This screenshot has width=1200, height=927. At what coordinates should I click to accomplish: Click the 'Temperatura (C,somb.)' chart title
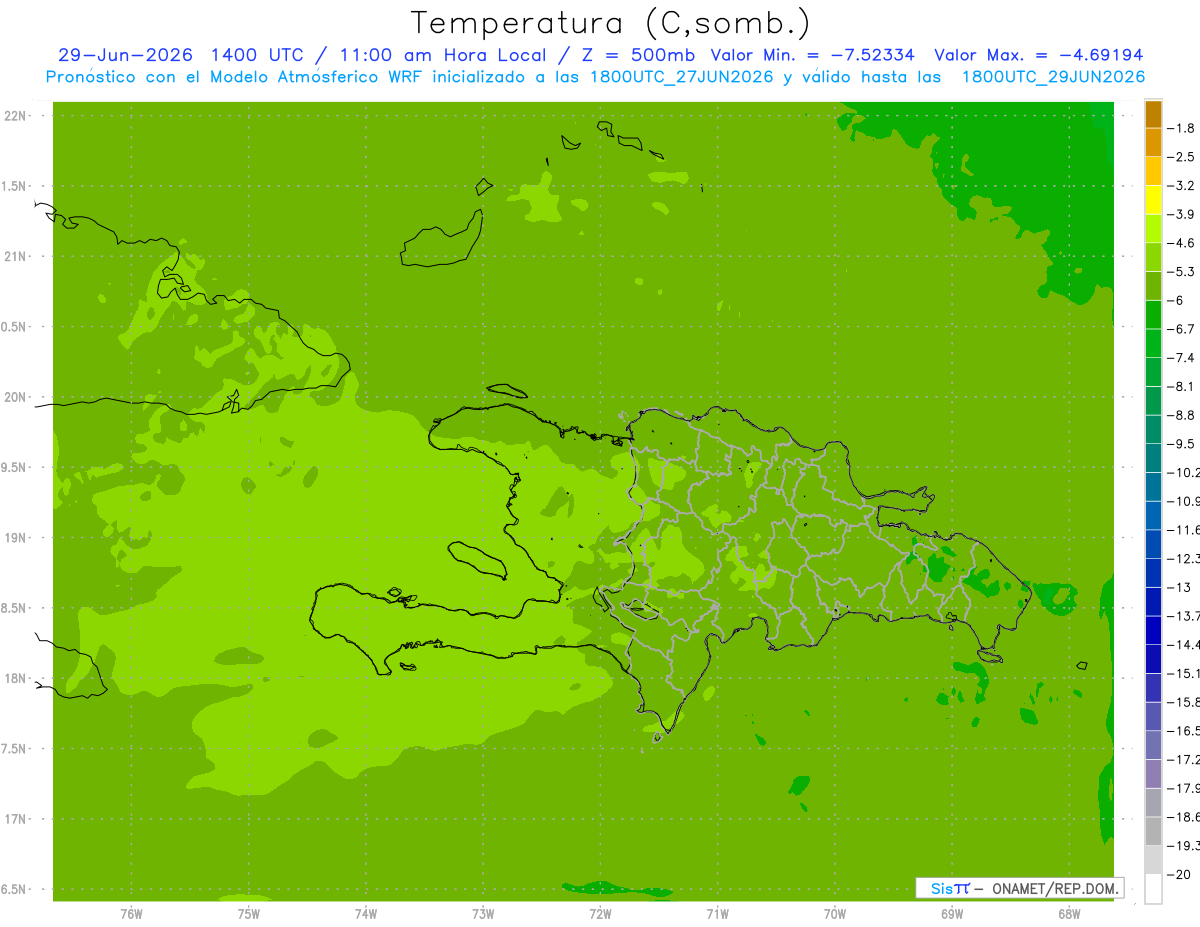(x=610, y=23)
